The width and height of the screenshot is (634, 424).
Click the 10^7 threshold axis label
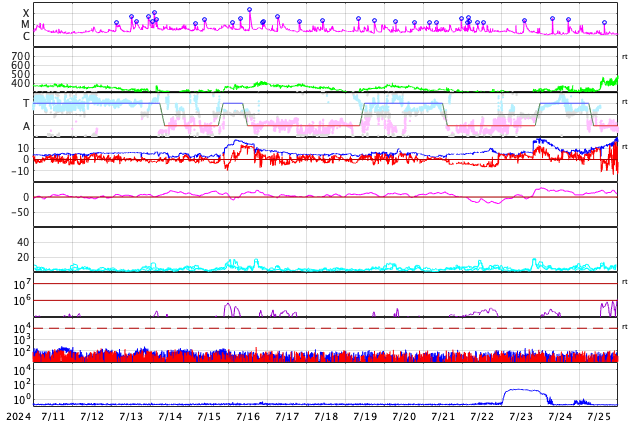coord(21,284)
